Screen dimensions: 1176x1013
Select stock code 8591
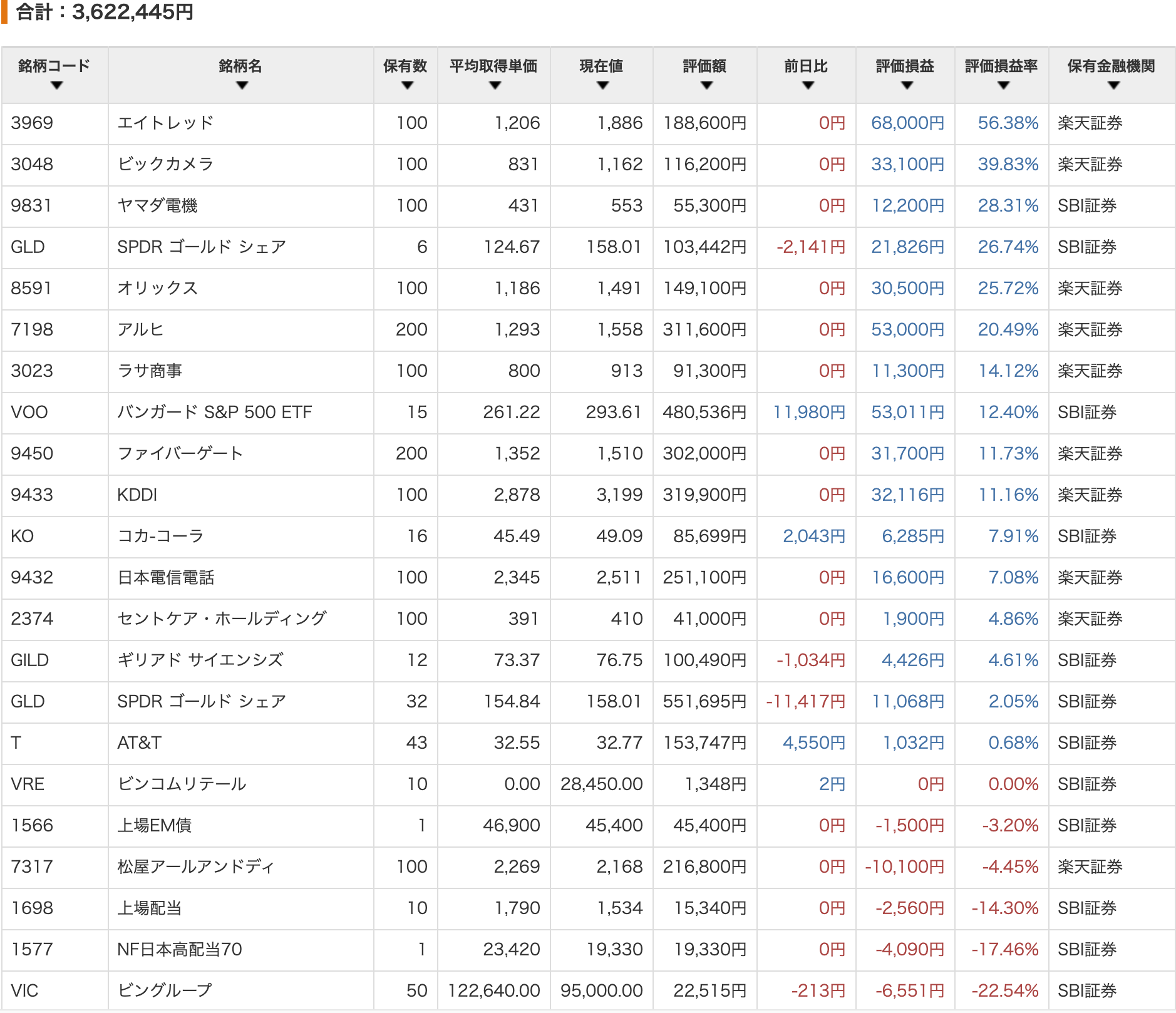point(31,288)
